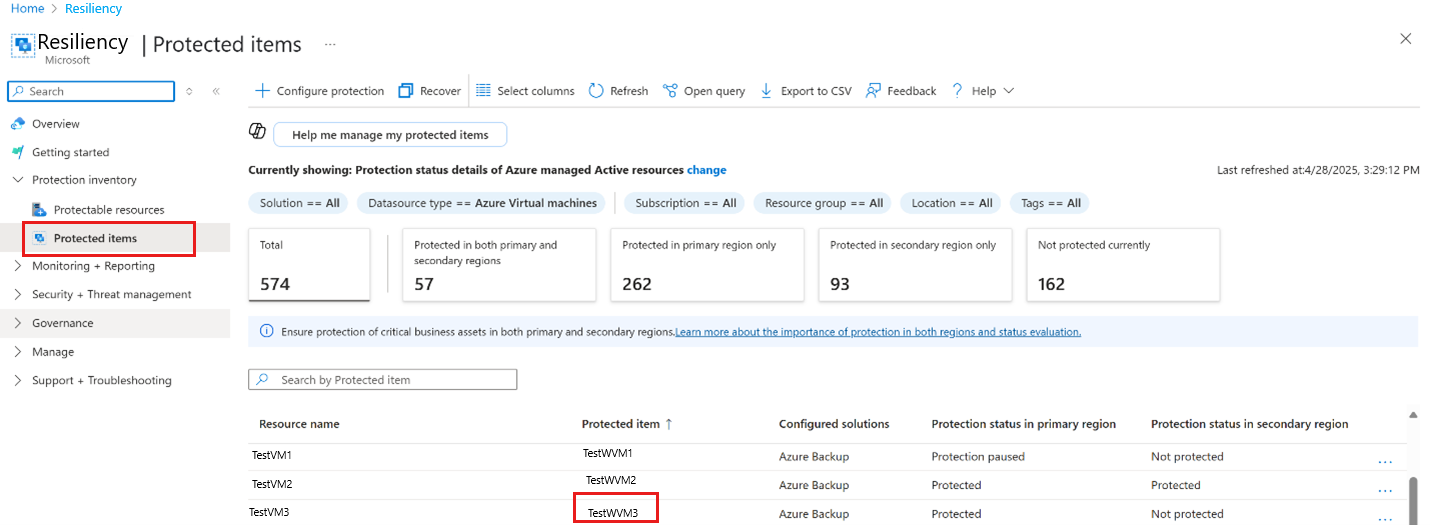
Task: Collapse the left navigation pane
Action: pyautogui.click(x=216, y=91)
